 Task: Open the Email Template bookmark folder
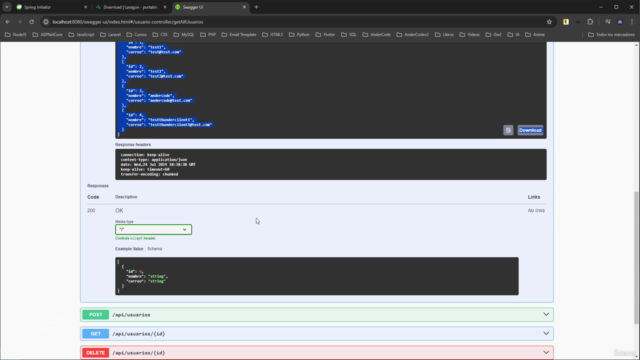tap(239, 35)
